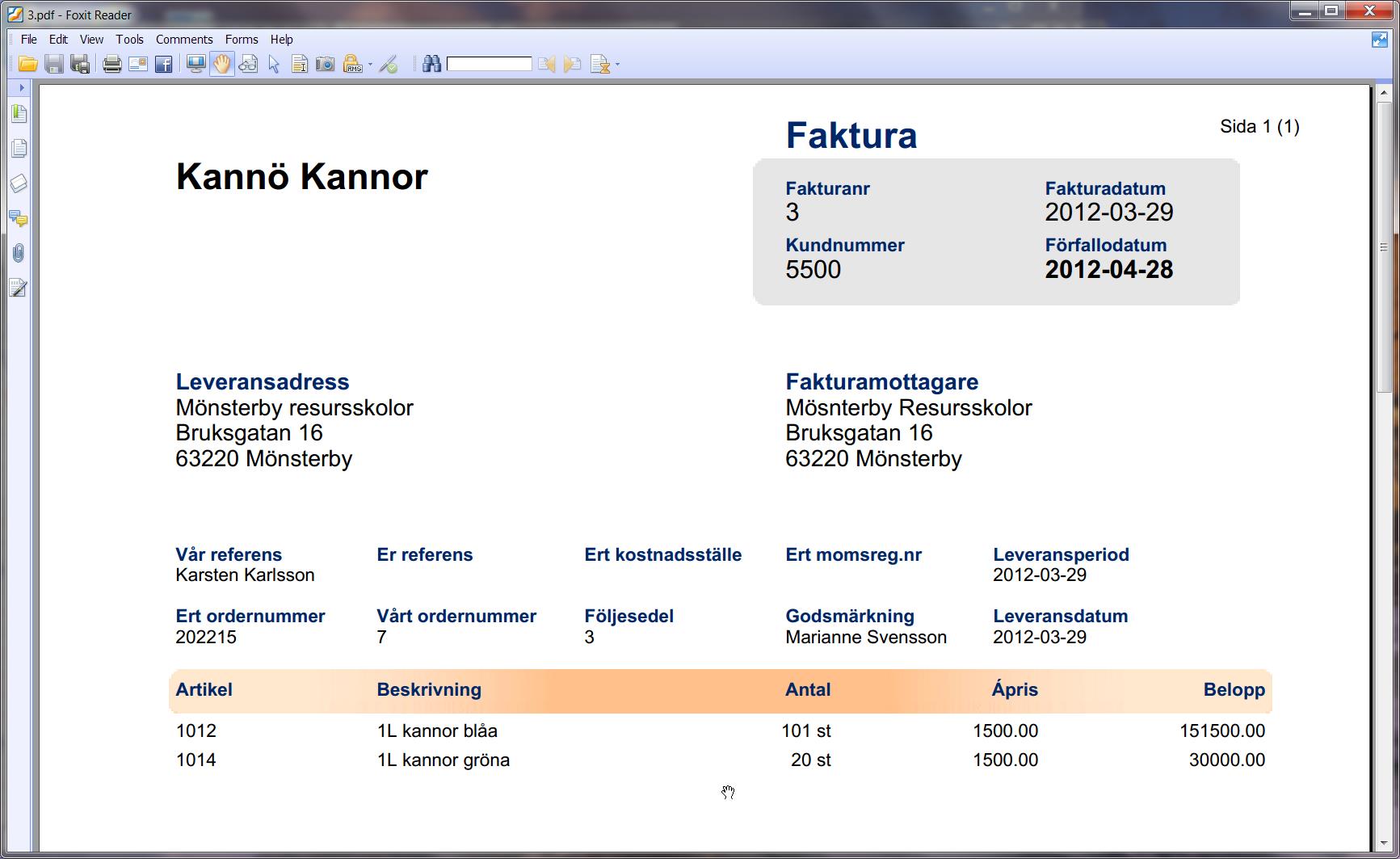Click the name Karsten Karlsson
The image size is (1400, 859).
tap(245, 575)
